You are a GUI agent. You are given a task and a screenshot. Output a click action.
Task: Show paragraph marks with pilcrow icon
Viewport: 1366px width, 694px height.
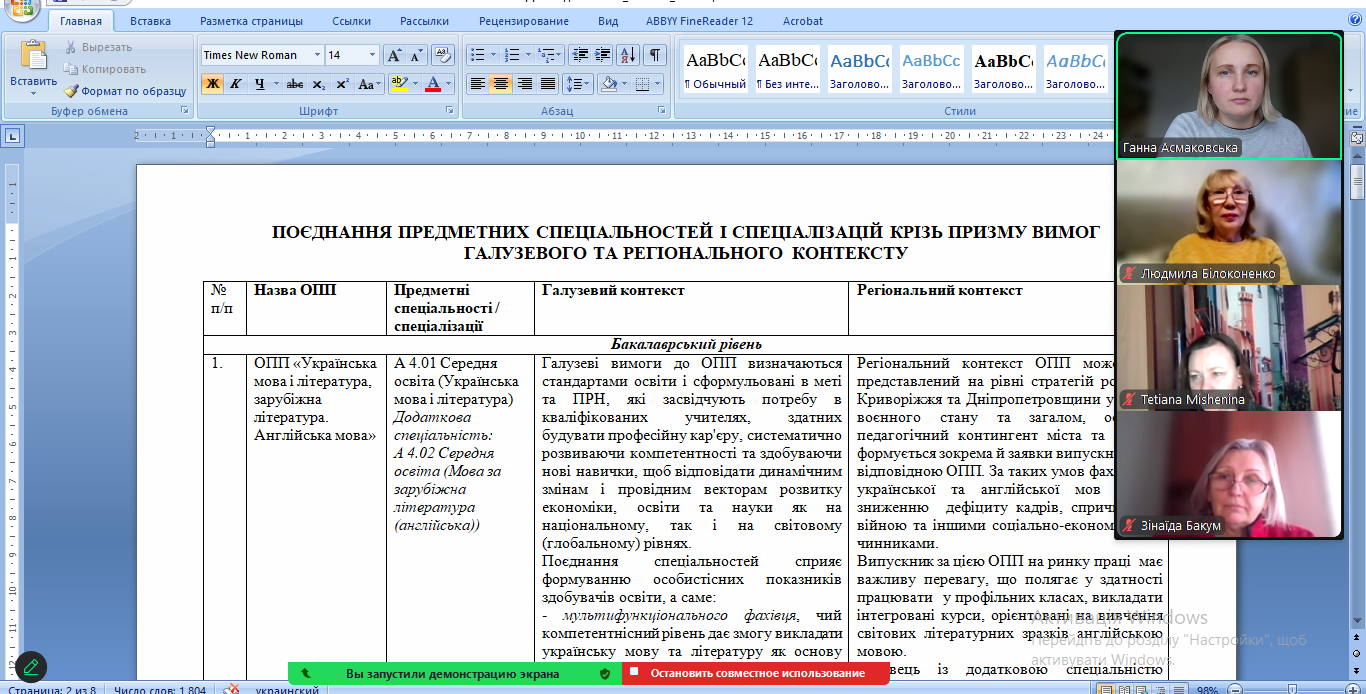[x=654, y=55]
